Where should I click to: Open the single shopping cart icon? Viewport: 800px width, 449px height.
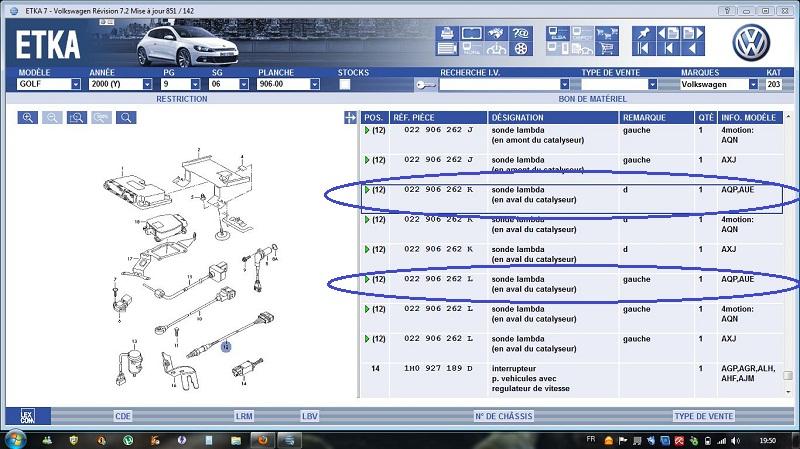[x=606, y=49]
